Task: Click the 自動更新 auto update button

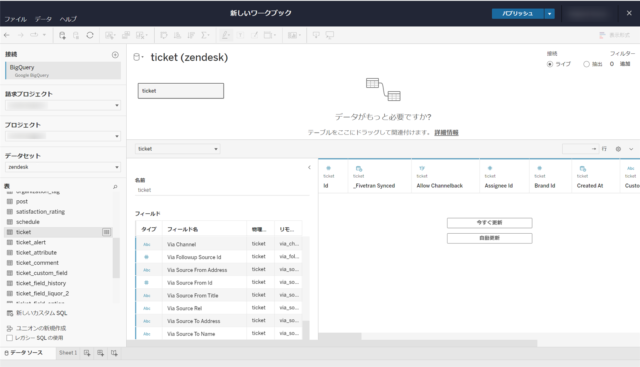Action: click(x=489, y=238)
